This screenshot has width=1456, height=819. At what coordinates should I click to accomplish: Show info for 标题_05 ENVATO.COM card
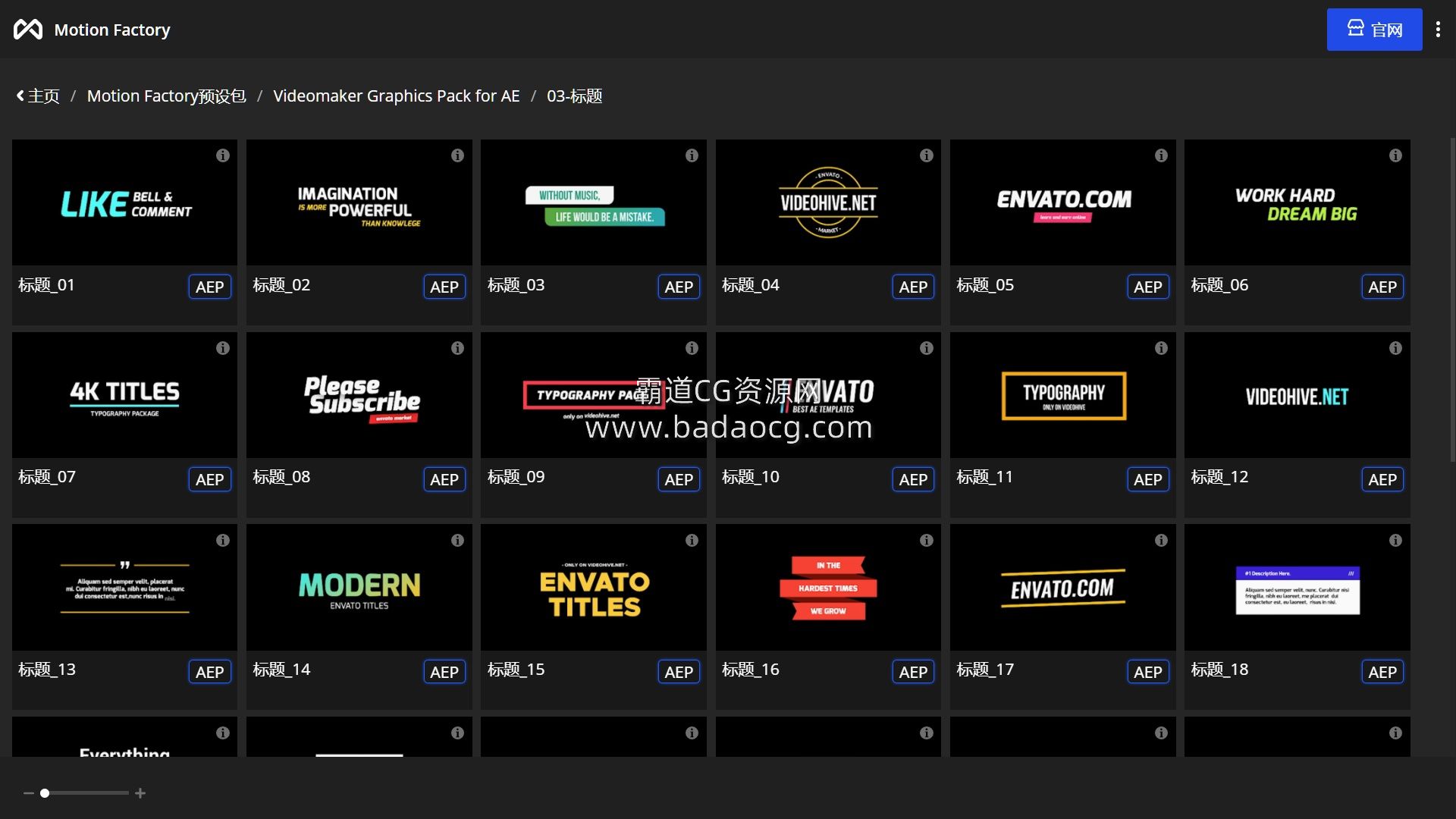pos(1161,155)
